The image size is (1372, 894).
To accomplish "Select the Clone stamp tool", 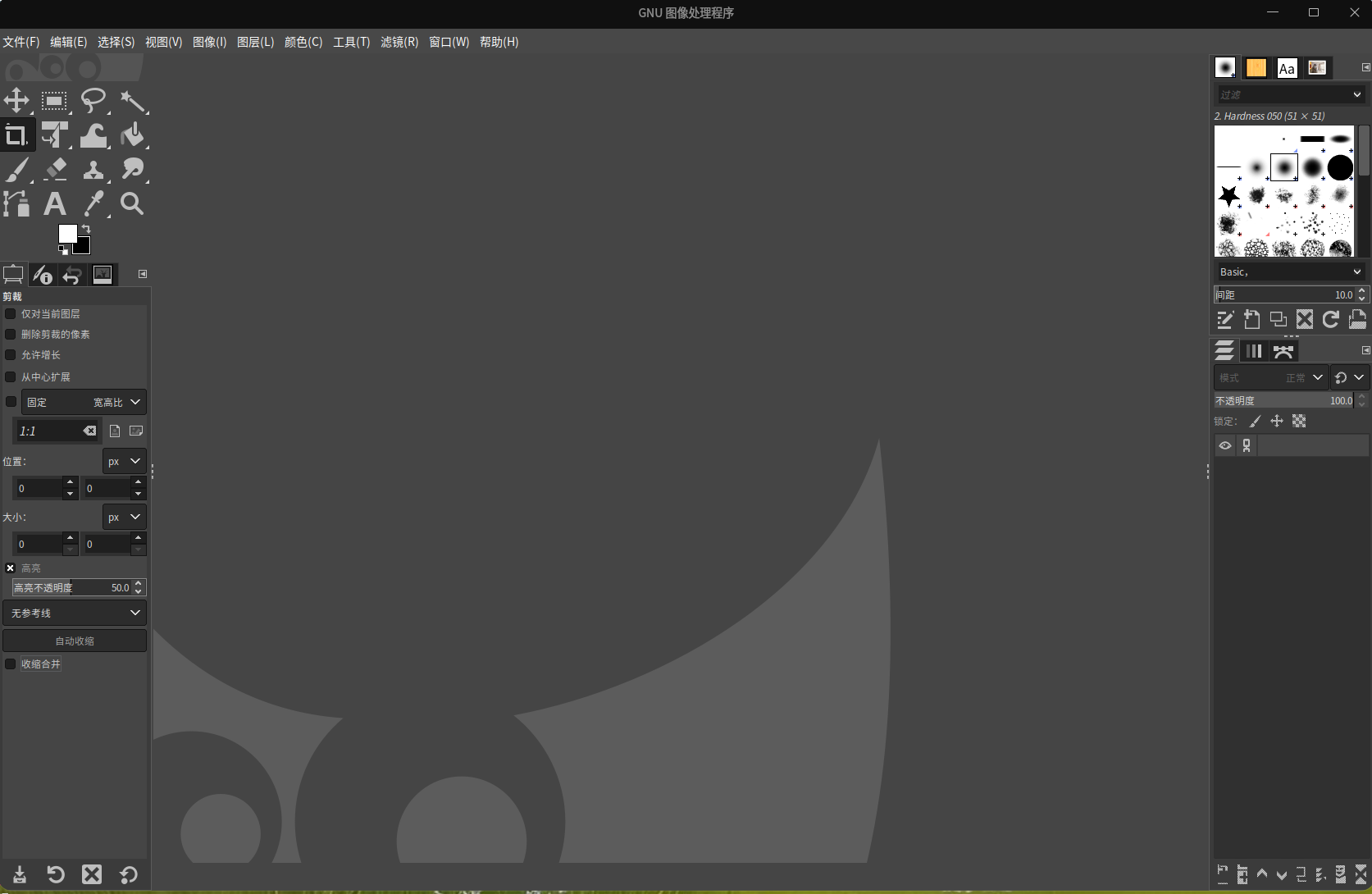I will 93,170.
